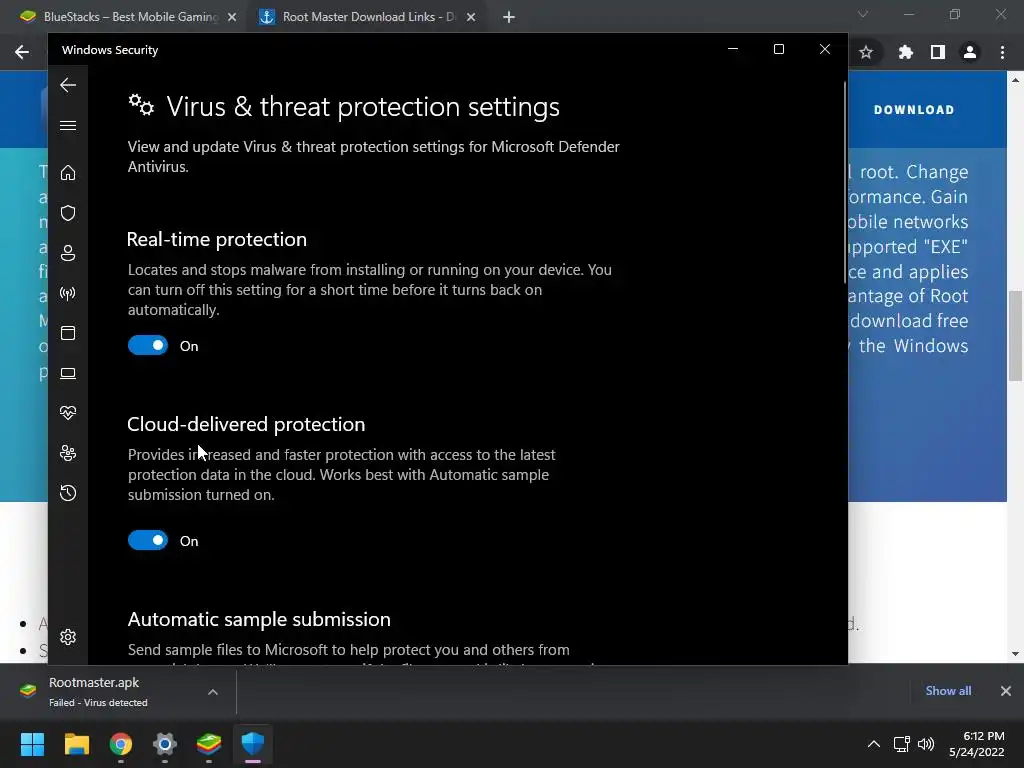Close the BlueStacks browser tab
Screen dimensions: 1024x768
pos(232,18)
